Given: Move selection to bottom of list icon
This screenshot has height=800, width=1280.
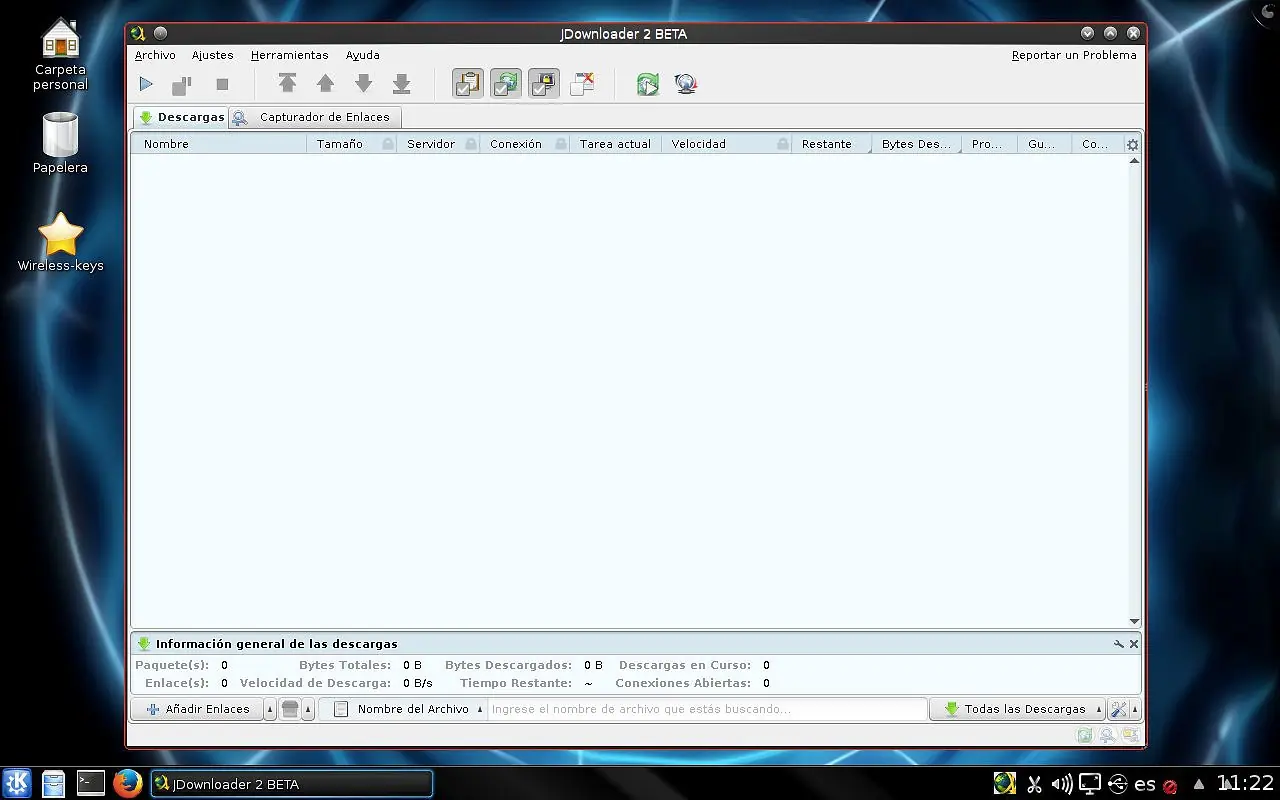Looking at the screenshot, I should (402, 84).
